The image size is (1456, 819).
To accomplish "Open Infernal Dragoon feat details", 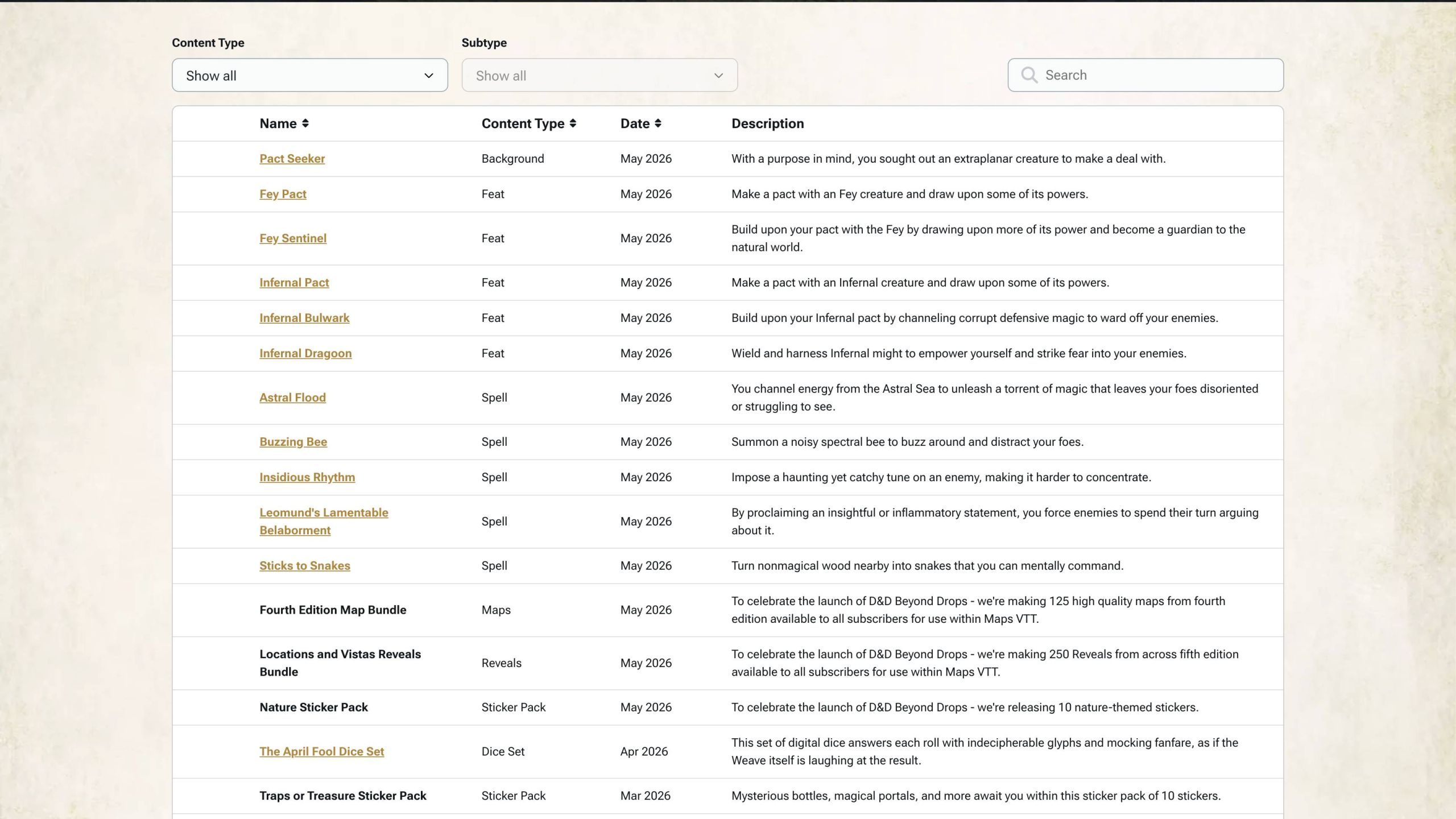I will coord(305,353).
